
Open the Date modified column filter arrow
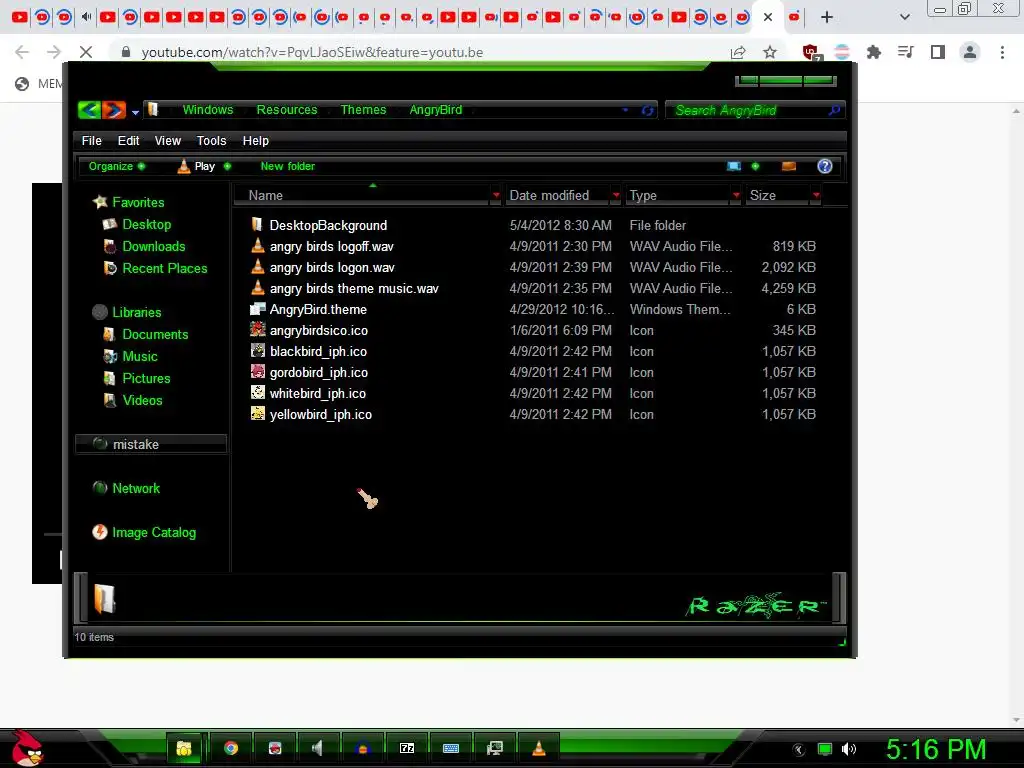(616, 195)
